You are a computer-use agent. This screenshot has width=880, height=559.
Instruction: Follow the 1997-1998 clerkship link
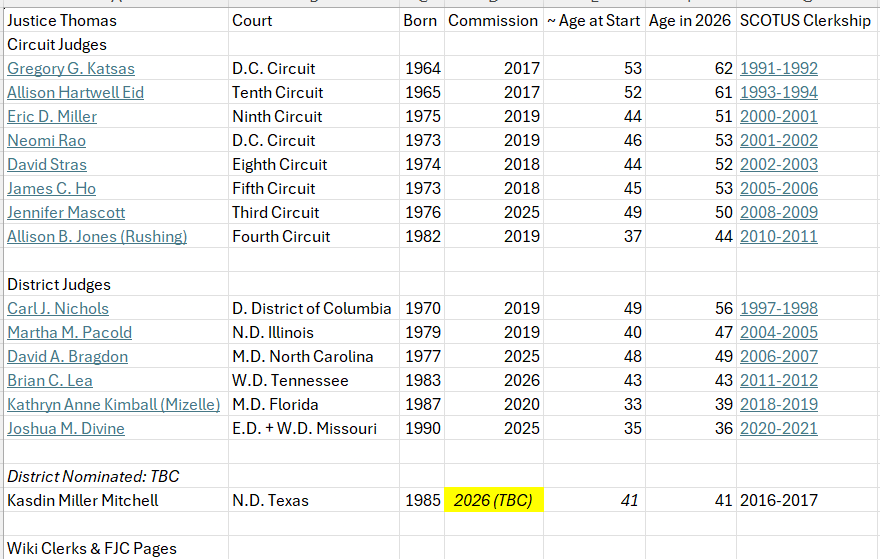coord(779,309)
